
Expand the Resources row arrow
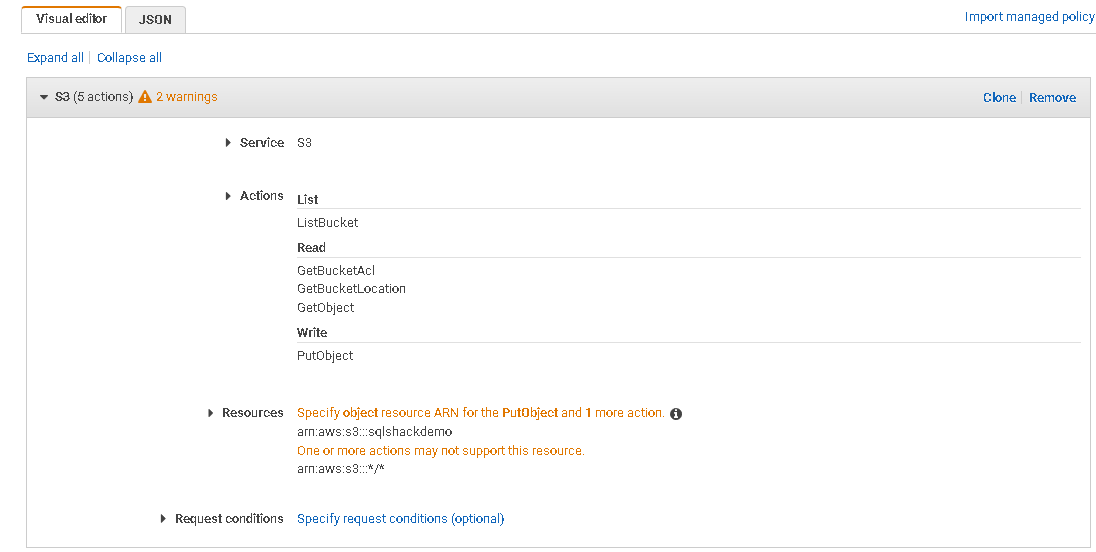(x=211, y=413)
